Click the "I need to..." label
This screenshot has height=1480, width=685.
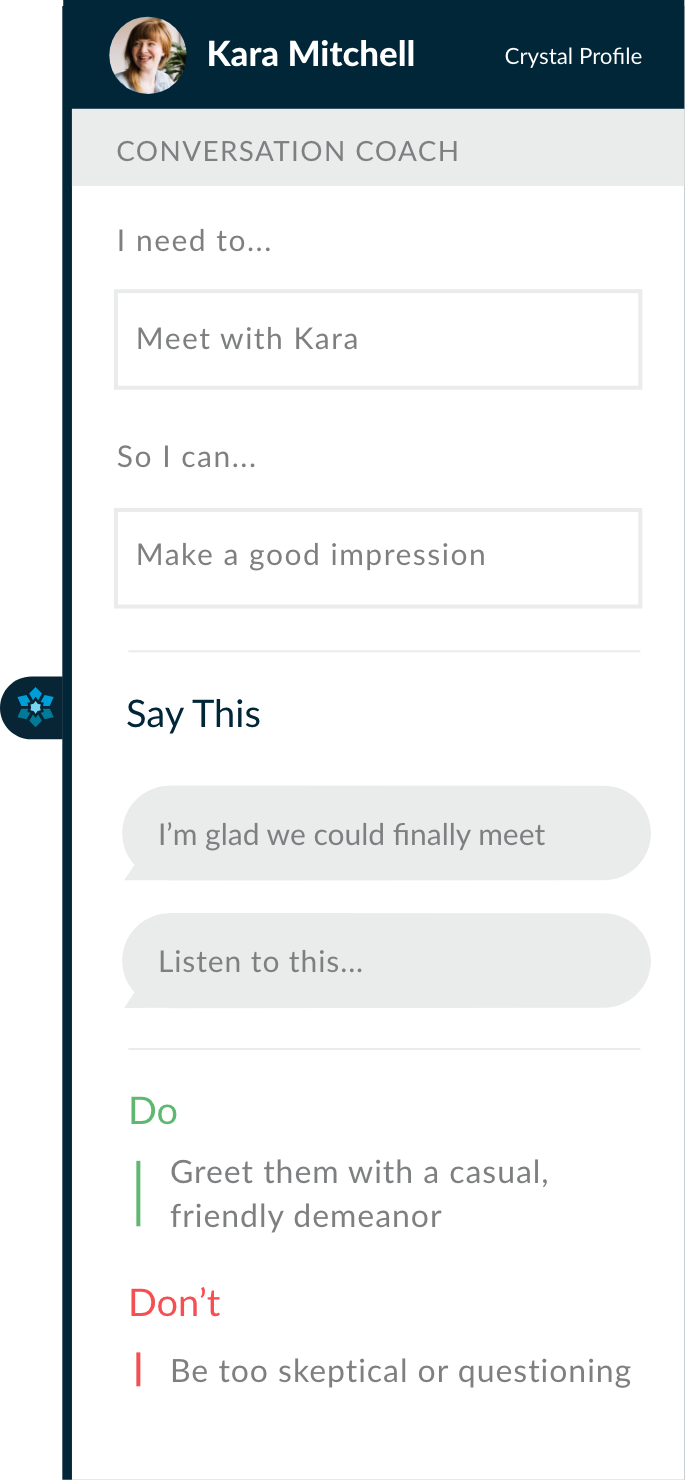[x=194, y=241]
